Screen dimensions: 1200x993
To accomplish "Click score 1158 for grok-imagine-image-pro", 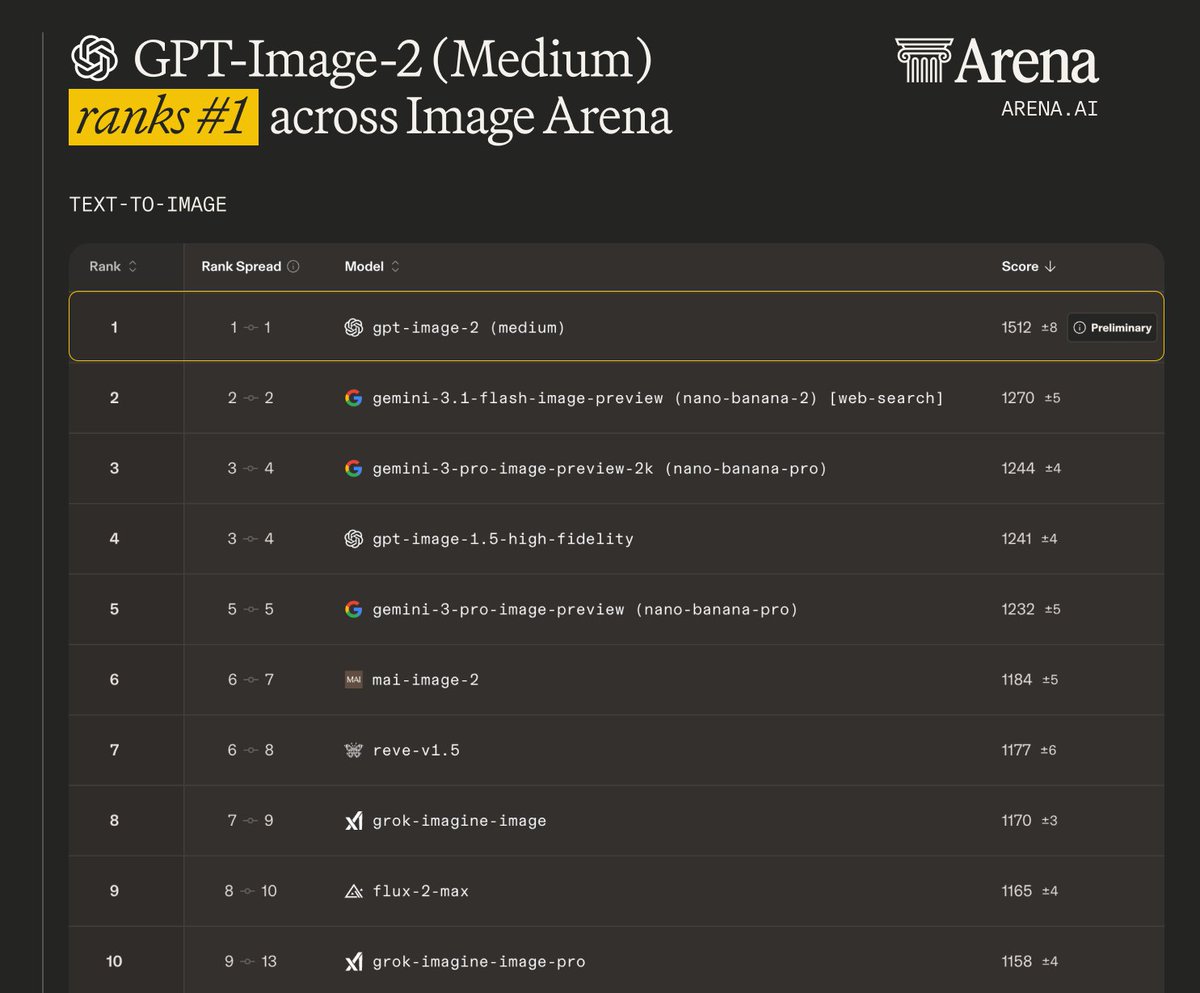I will click(x=1016, y=962).
